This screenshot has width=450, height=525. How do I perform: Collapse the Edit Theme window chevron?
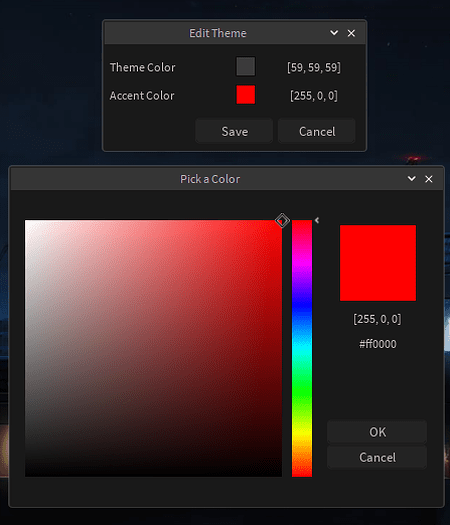tap(334, 33)
